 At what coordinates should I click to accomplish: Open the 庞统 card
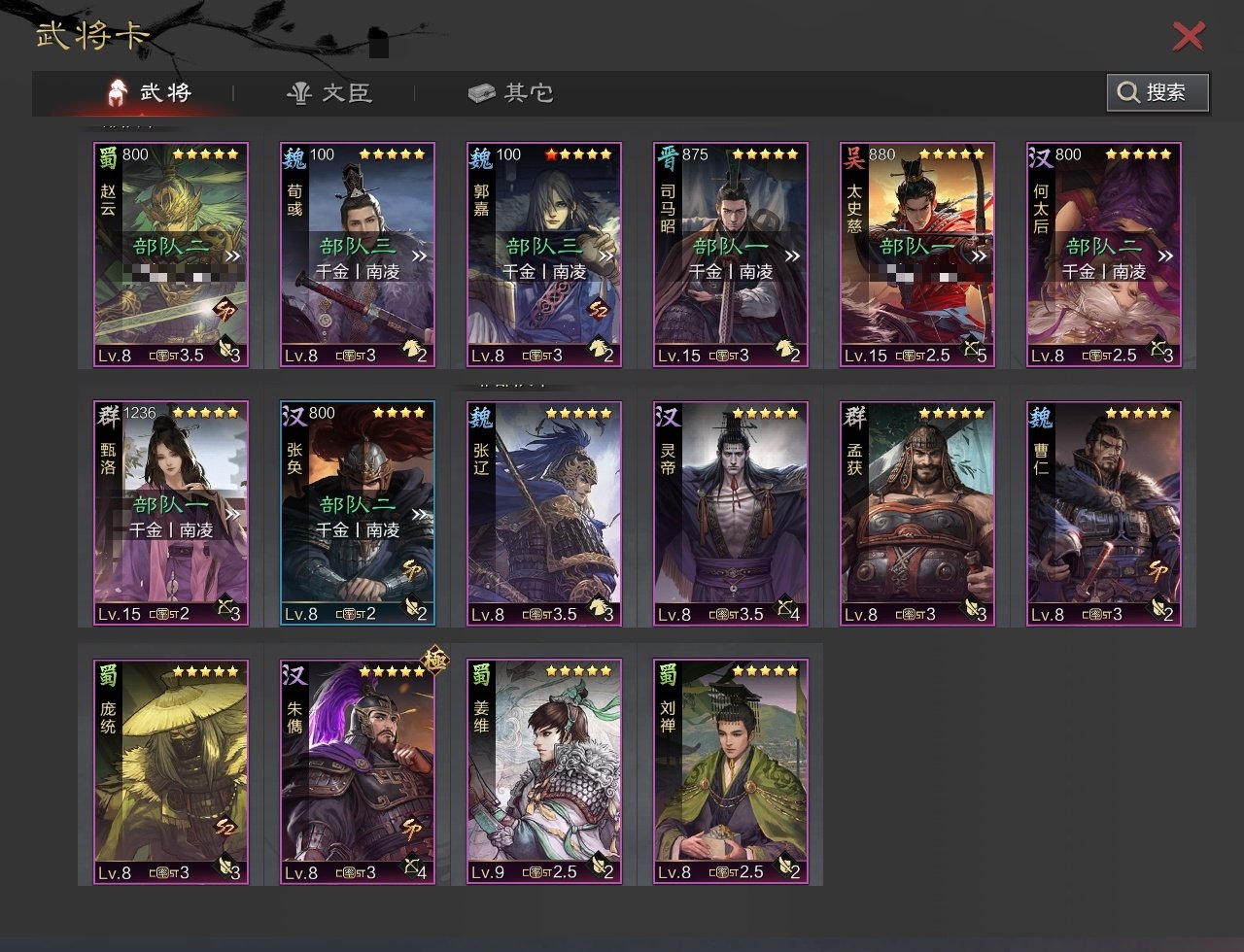[x=171, y=771]
